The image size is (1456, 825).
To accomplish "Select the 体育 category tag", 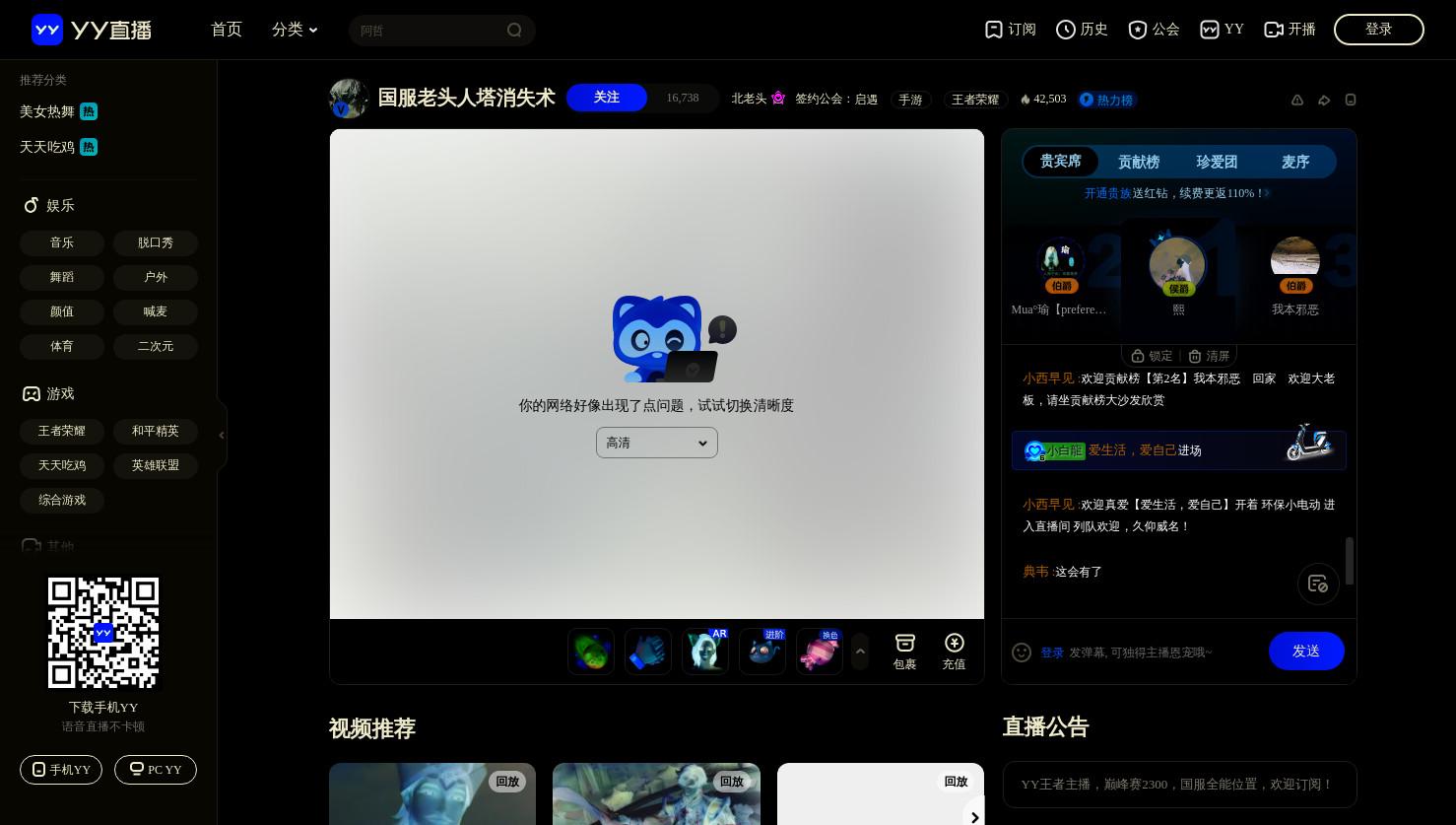I will click(62, 346).
